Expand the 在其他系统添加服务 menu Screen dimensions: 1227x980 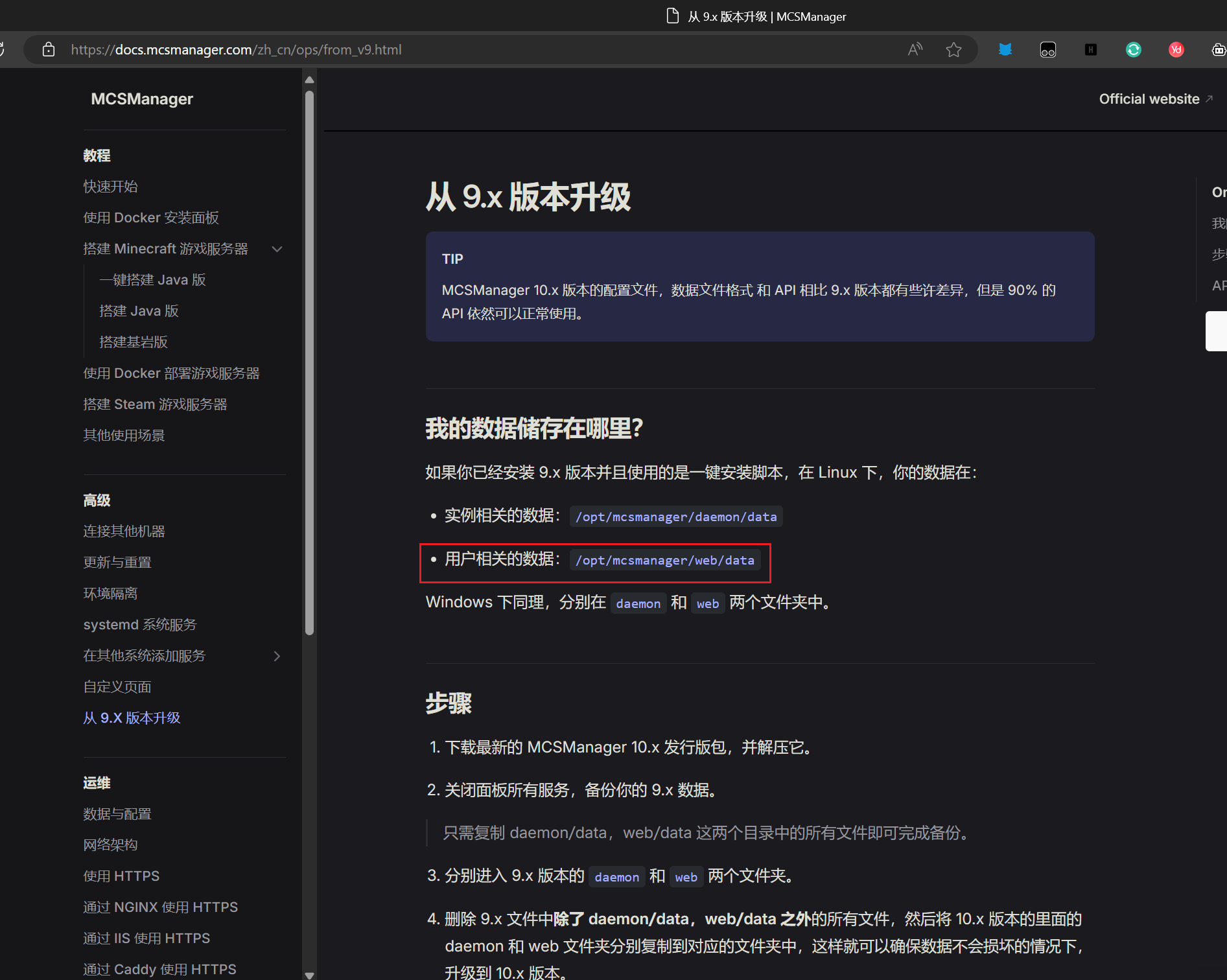pyautogui.click(x=277, y=656)
